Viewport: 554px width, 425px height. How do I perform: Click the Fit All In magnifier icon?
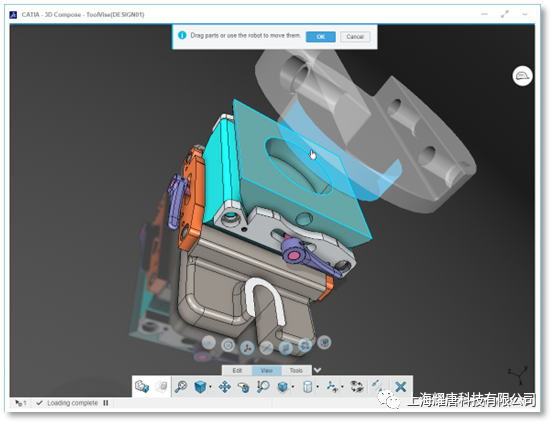coord(181,387)
